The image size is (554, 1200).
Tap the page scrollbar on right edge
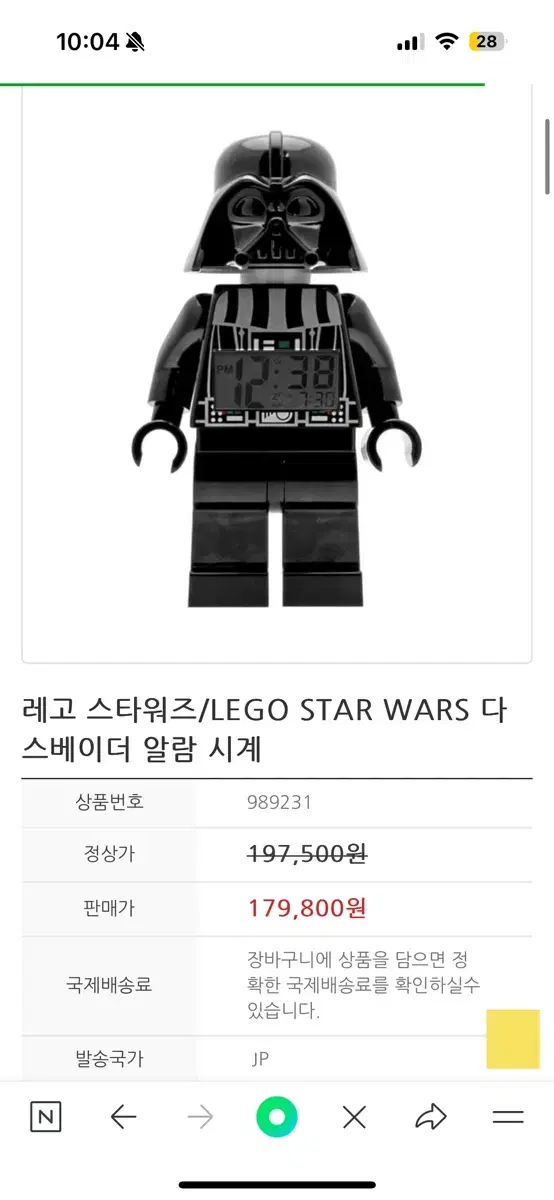547,156
